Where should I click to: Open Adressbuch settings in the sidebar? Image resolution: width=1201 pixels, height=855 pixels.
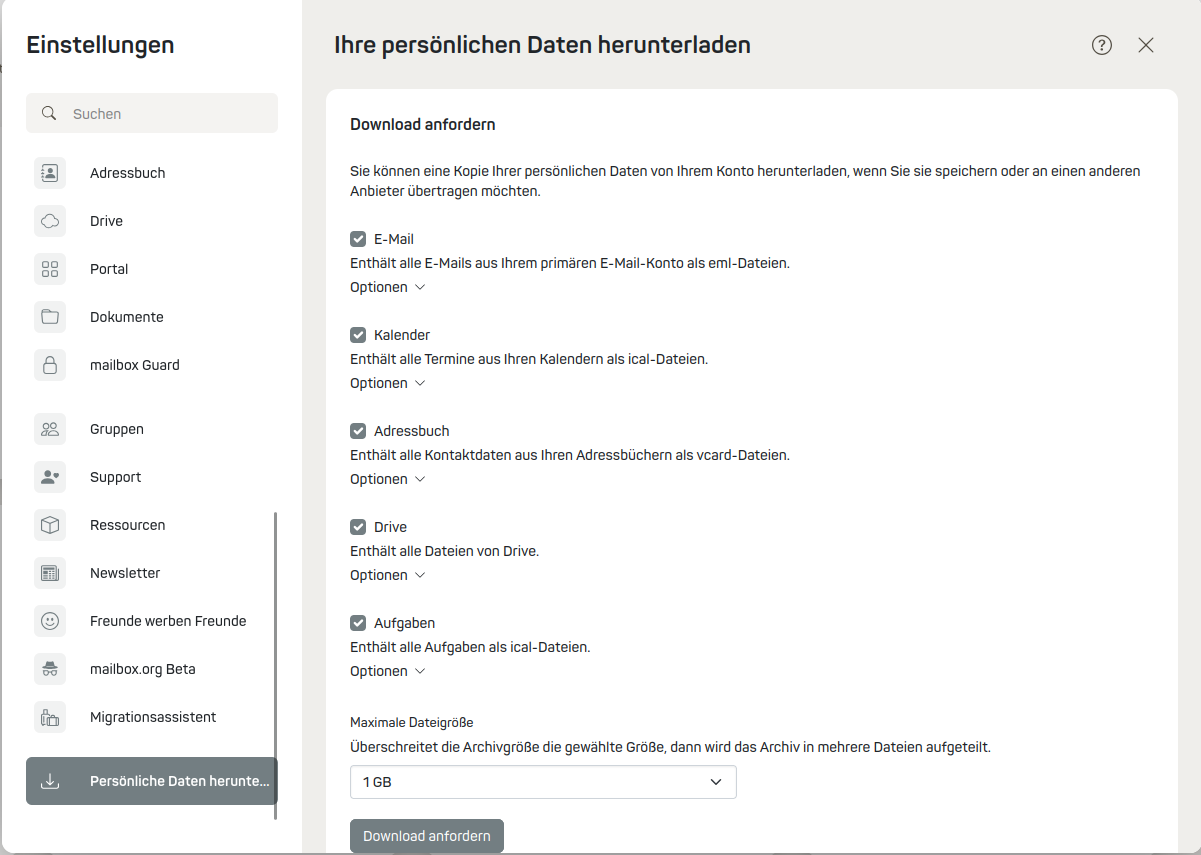tap(152, 173)
